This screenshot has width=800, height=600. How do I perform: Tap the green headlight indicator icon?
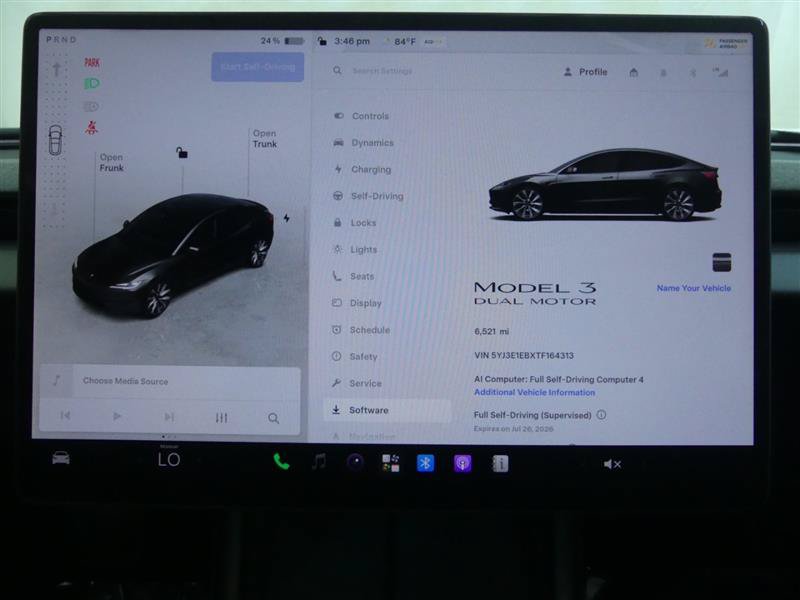click(x=91, y=84)
